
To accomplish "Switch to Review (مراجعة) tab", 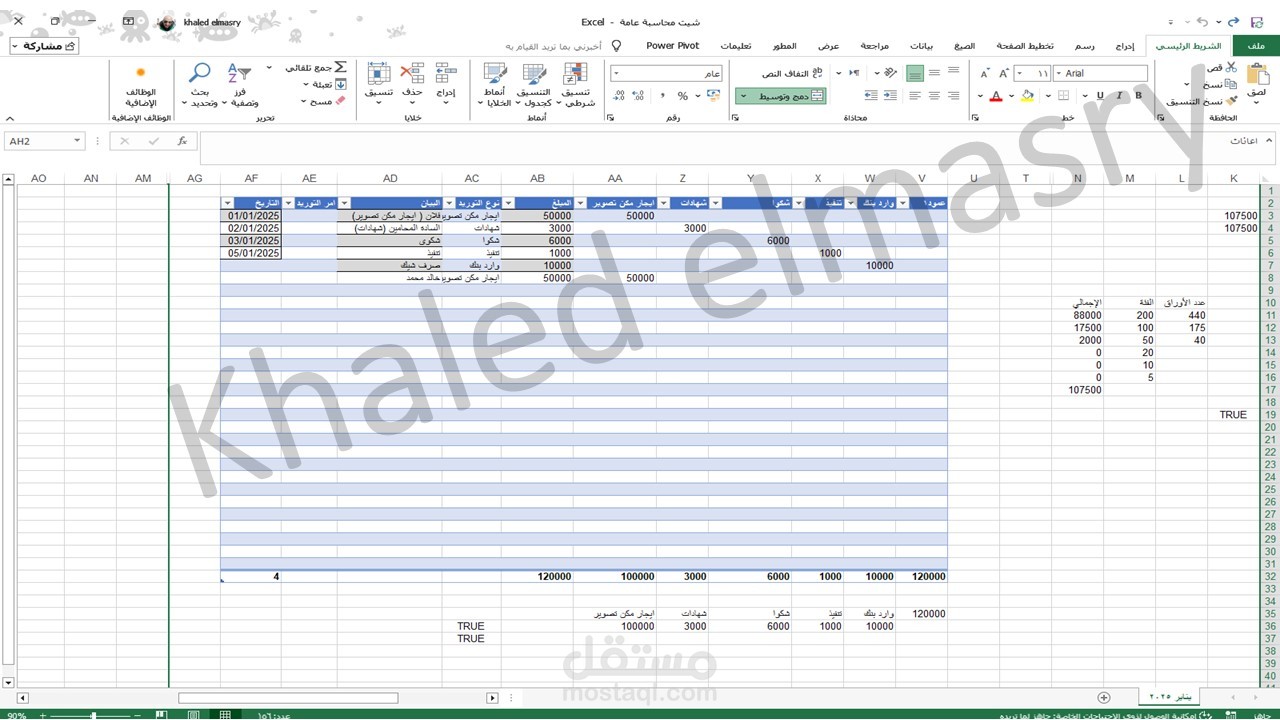I will click(877, 46).
